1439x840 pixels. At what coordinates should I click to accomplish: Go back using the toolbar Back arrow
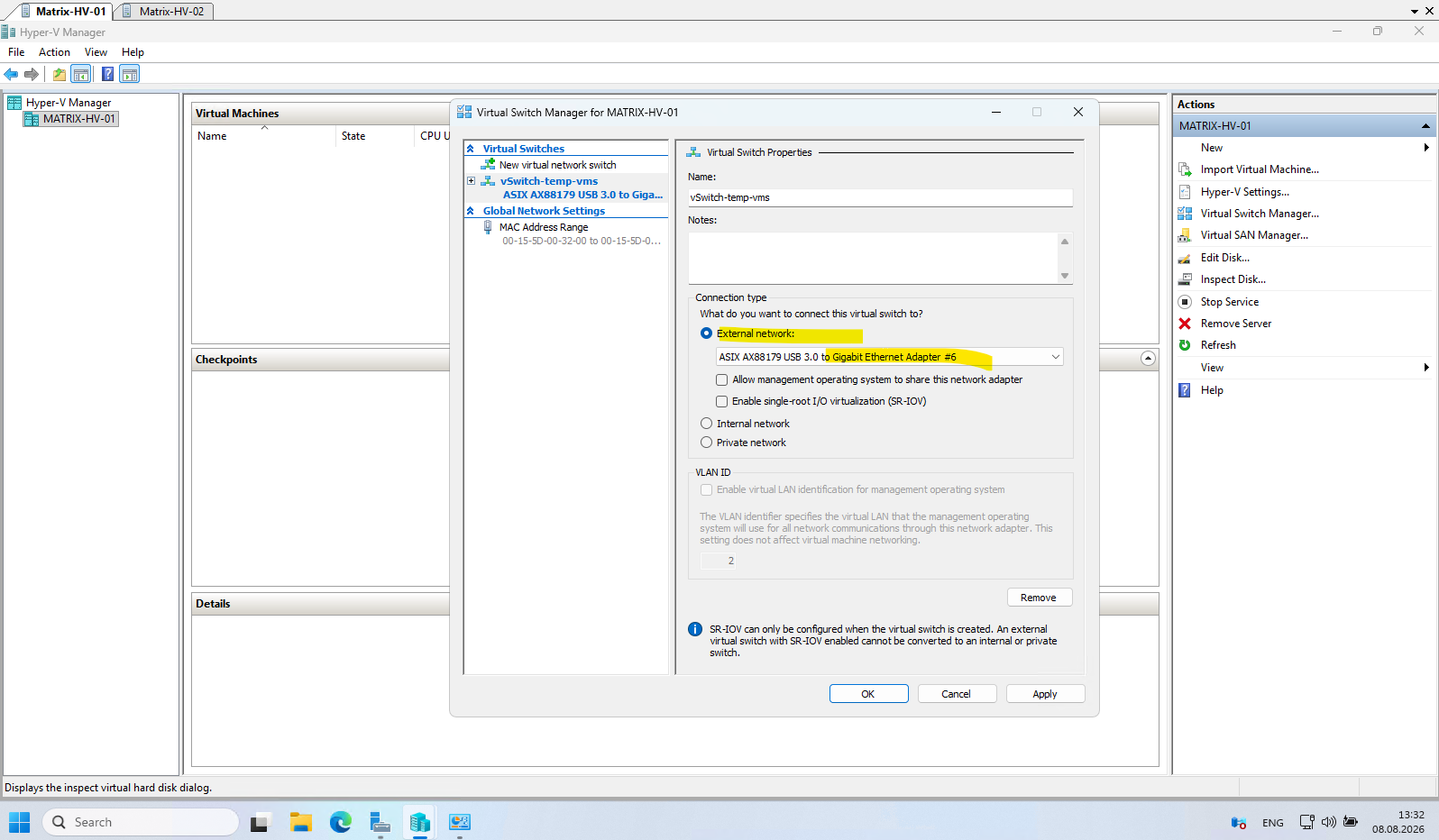tap(11, 74)
